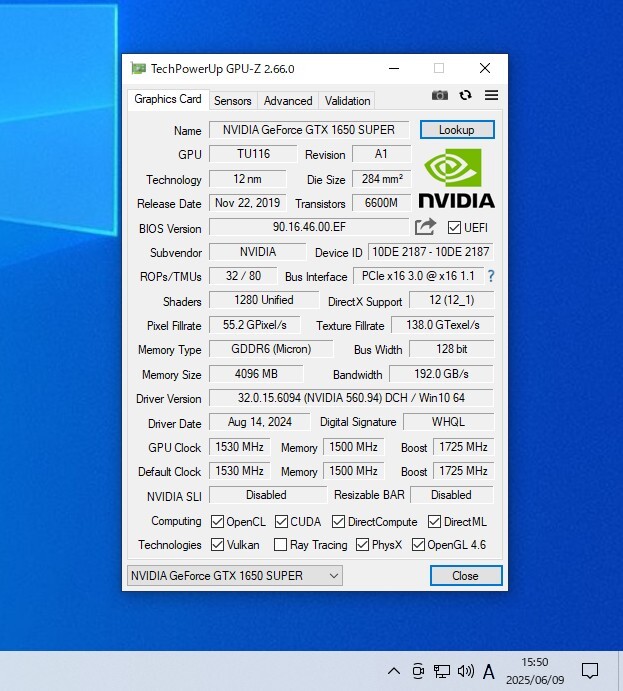Click the Default Clock field 1530 MHz
The image size is (623, 691).
pyautogui.click(x=240, y=471)
